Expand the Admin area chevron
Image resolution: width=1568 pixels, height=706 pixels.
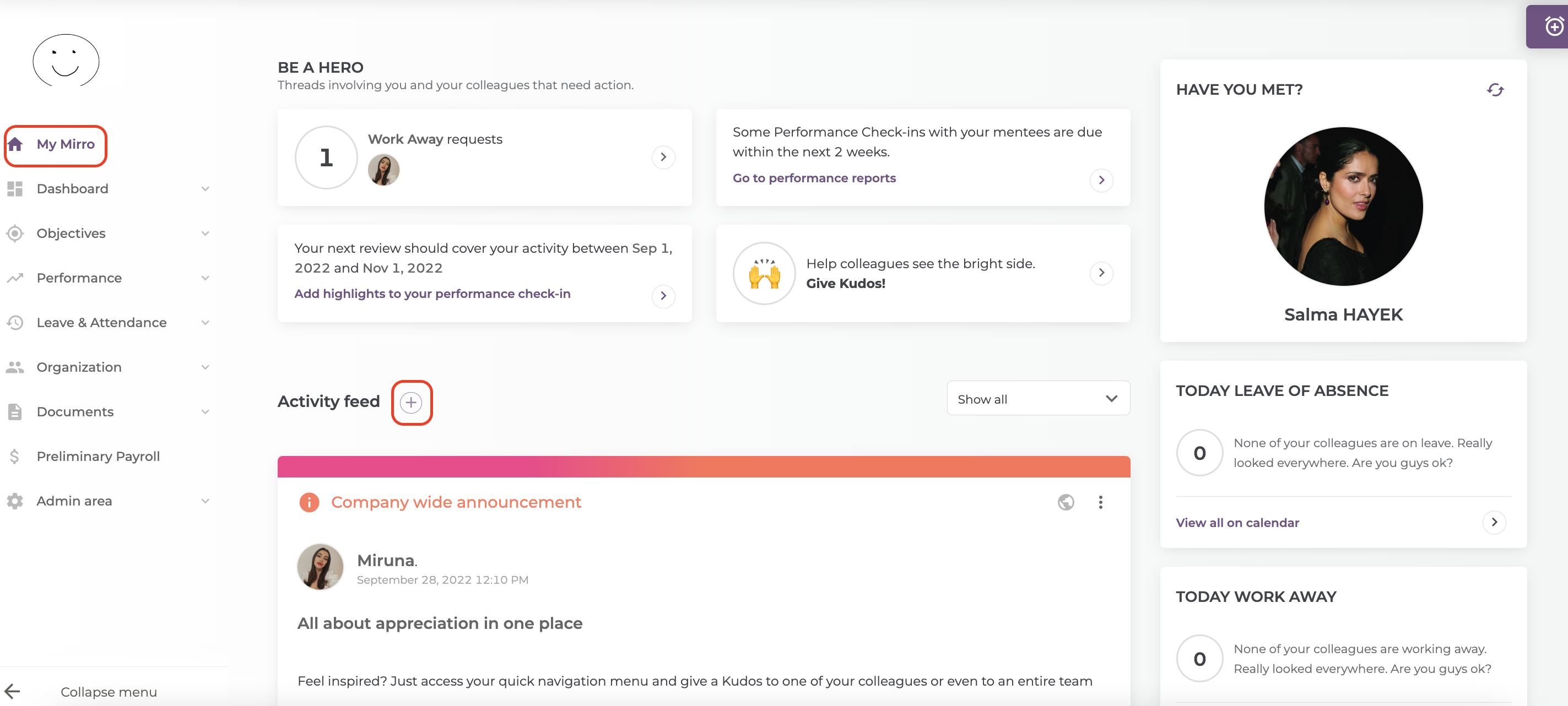(x=205, y=501)
